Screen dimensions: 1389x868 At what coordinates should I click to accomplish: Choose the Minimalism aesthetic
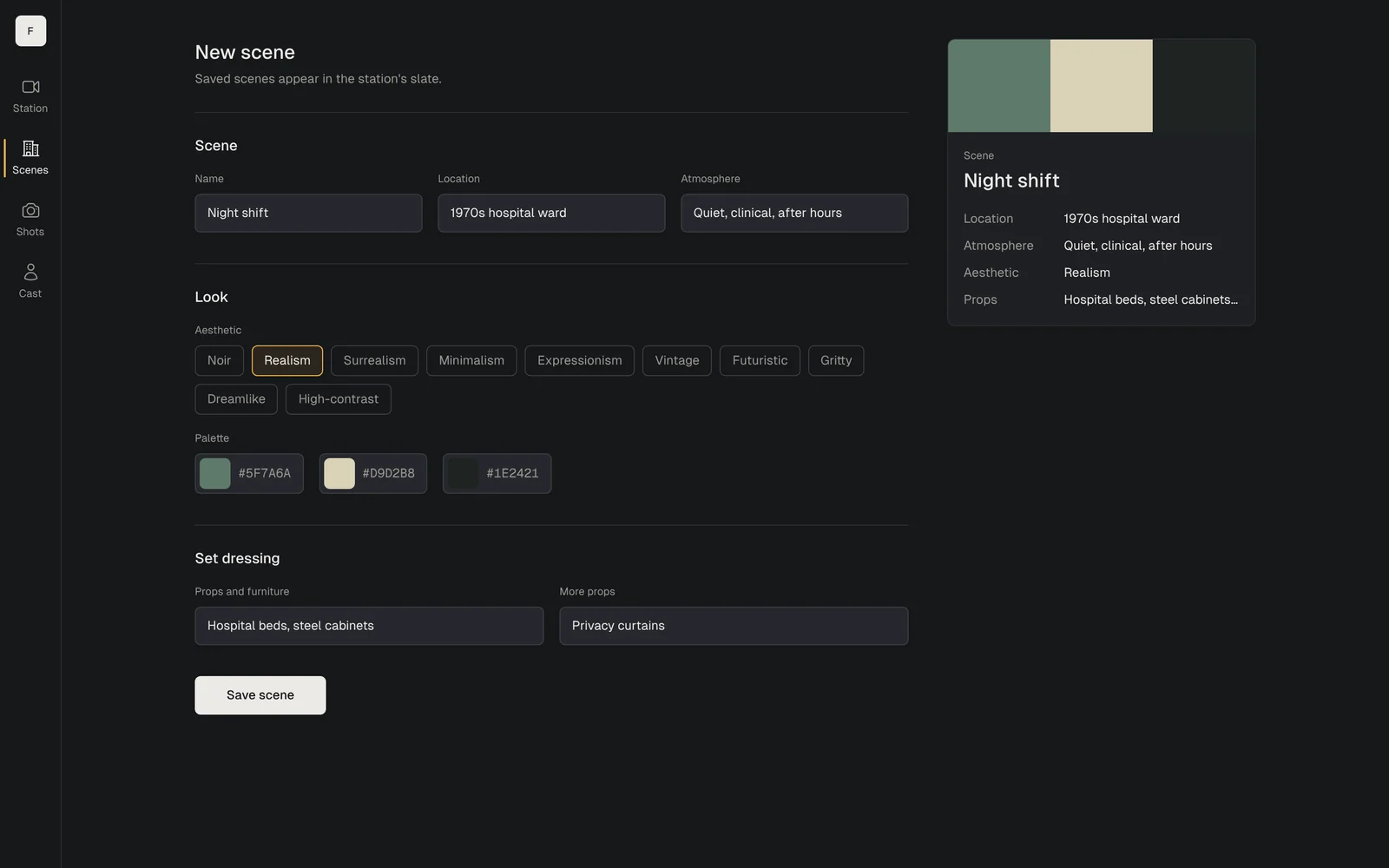coord(471,360)
